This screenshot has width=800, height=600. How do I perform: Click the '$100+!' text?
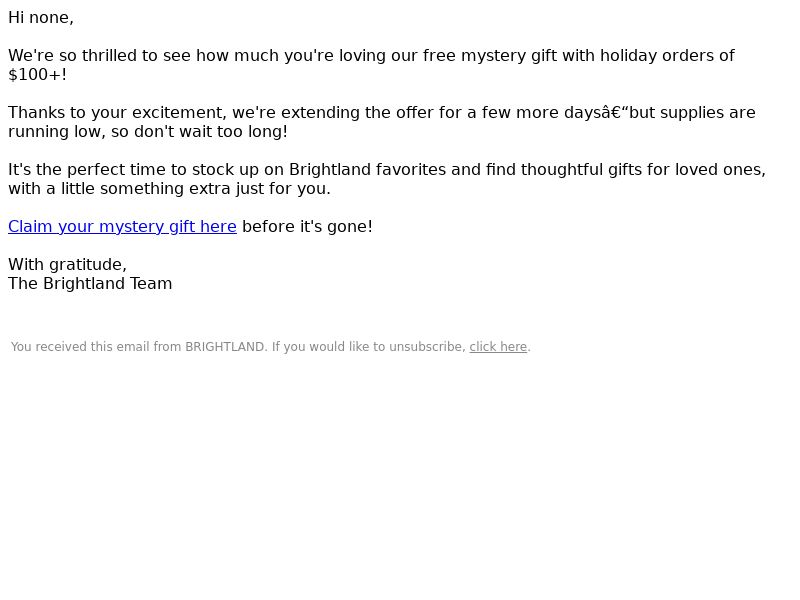coord(38,74)
